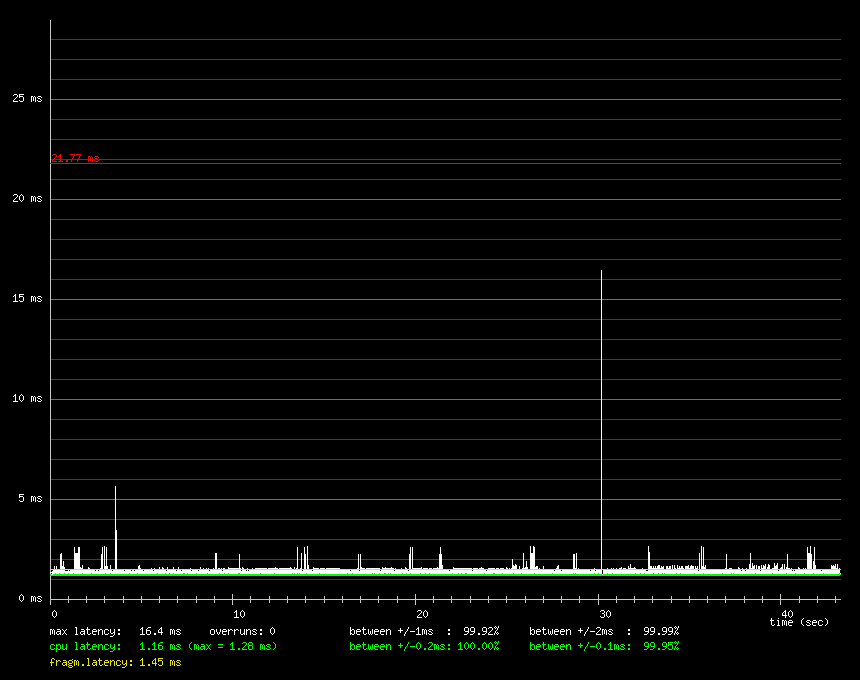Image resolution: width=860 pixels, height=680 pixels.
Task: Click the 99.99% value
Action: pos(661,632)
